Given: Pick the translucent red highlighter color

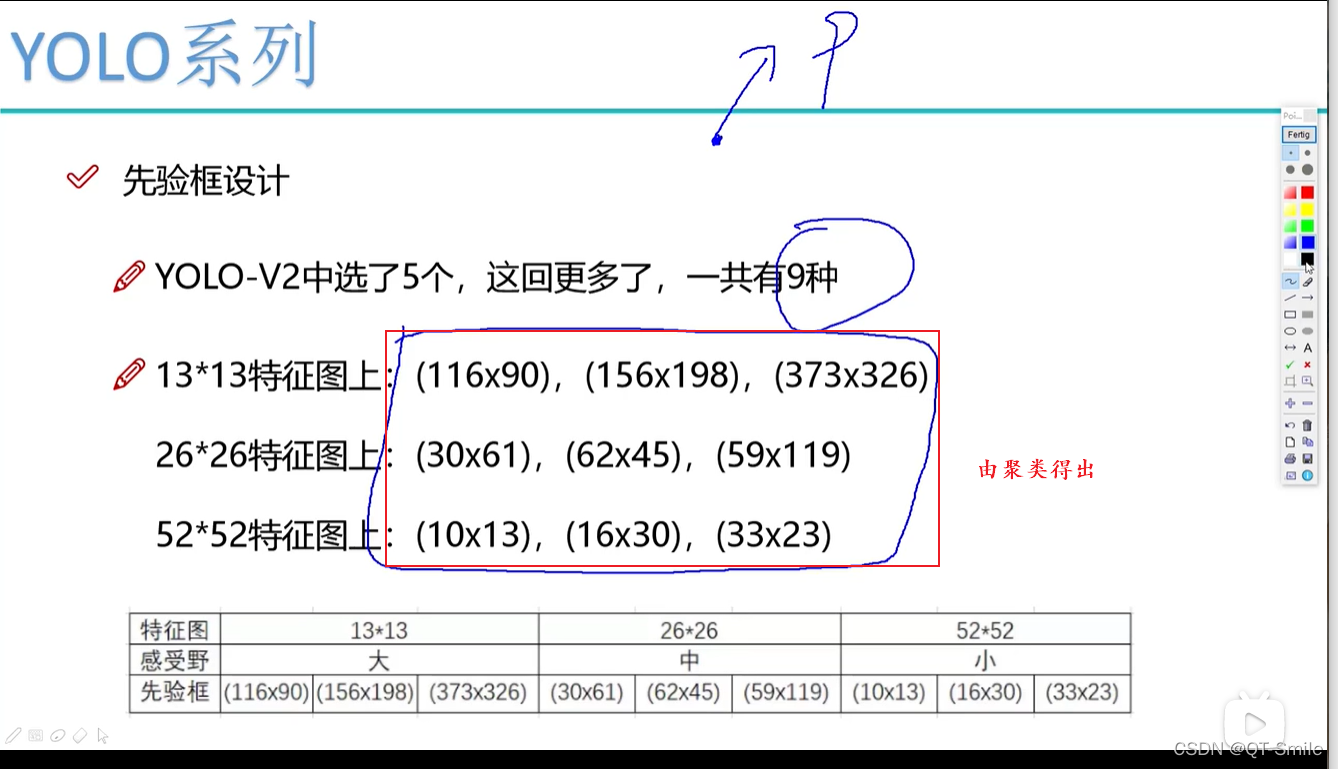Looking at the screenshot, I should point(1290,192).
